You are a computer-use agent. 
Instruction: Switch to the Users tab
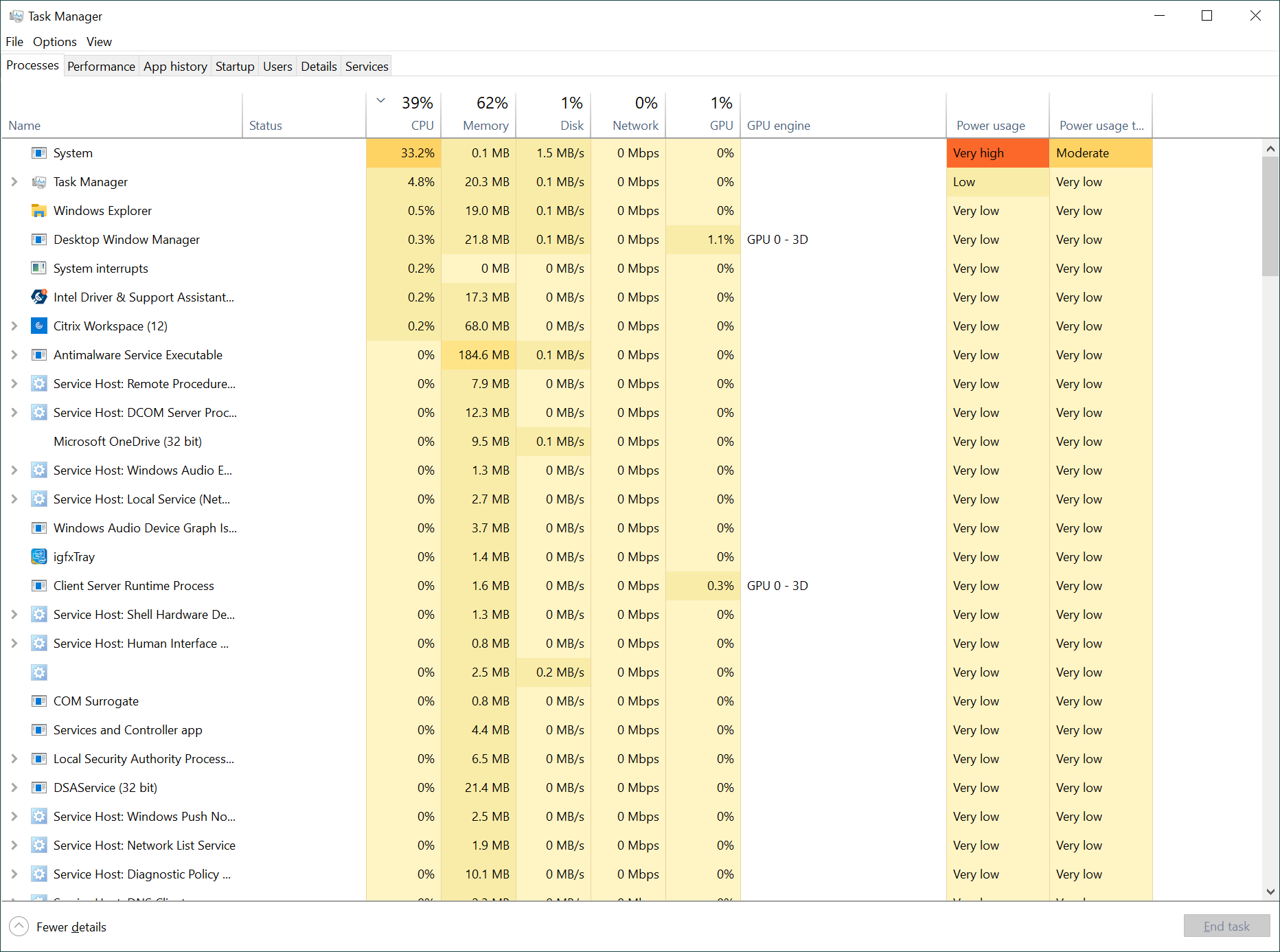tap(277, 67)
